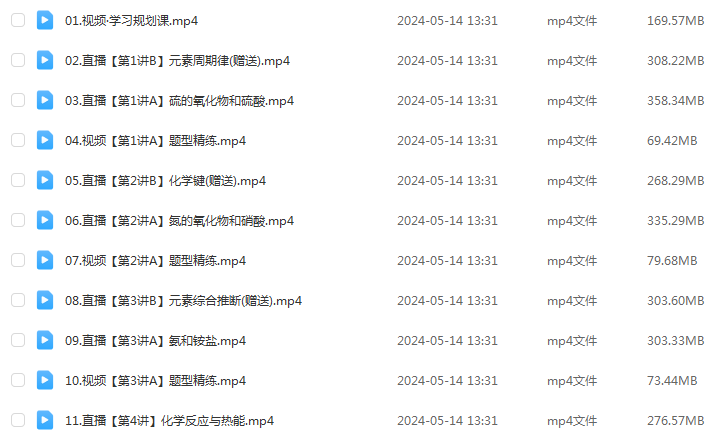Viewport: 723px width, 438px height.
Task: Tick checkbox for 07.视频【第2讲A】题型精练.mp4
Action: tap(18, 260)
